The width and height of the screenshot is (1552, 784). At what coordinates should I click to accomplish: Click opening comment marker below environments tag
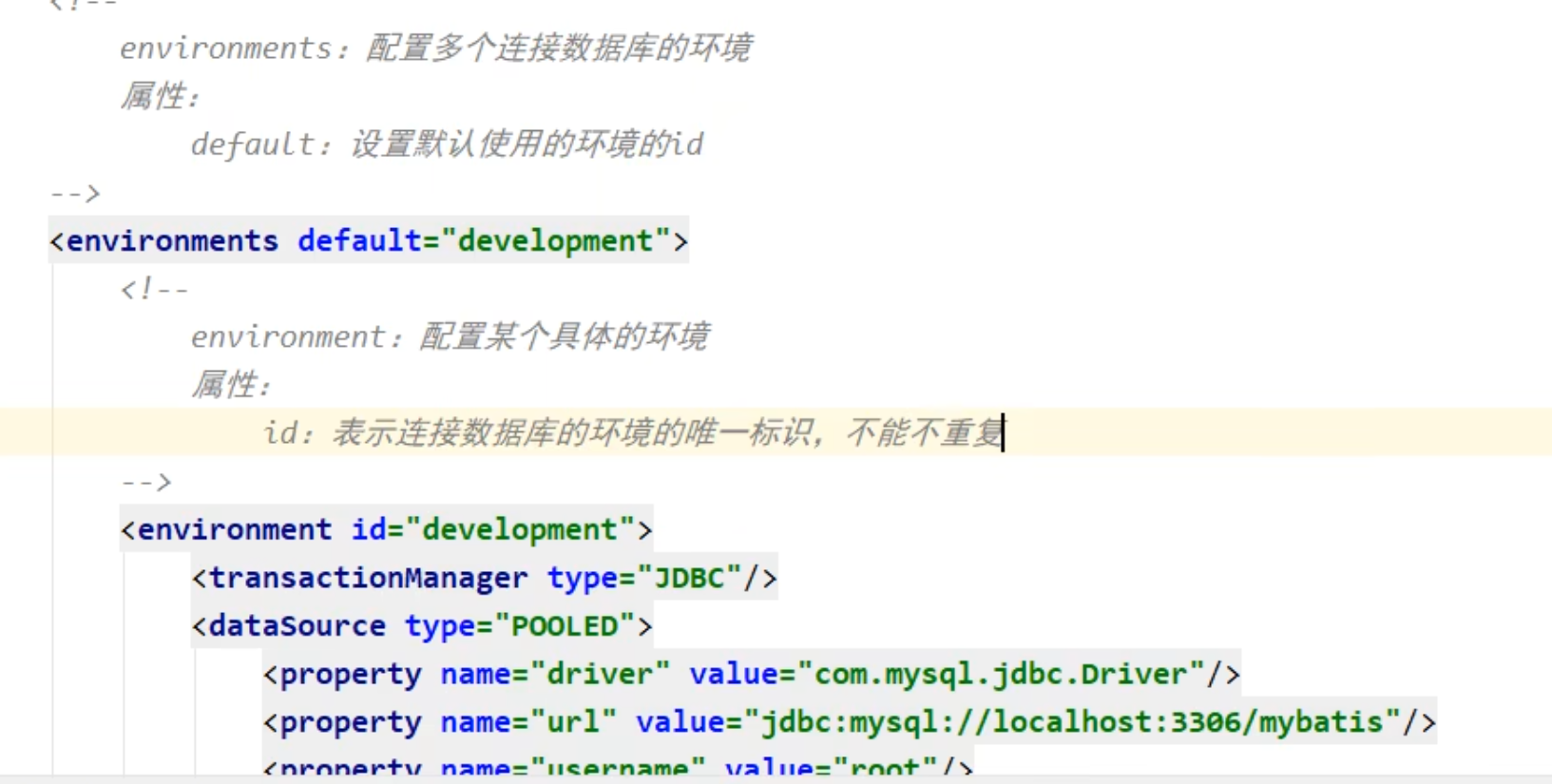[154, 289]
